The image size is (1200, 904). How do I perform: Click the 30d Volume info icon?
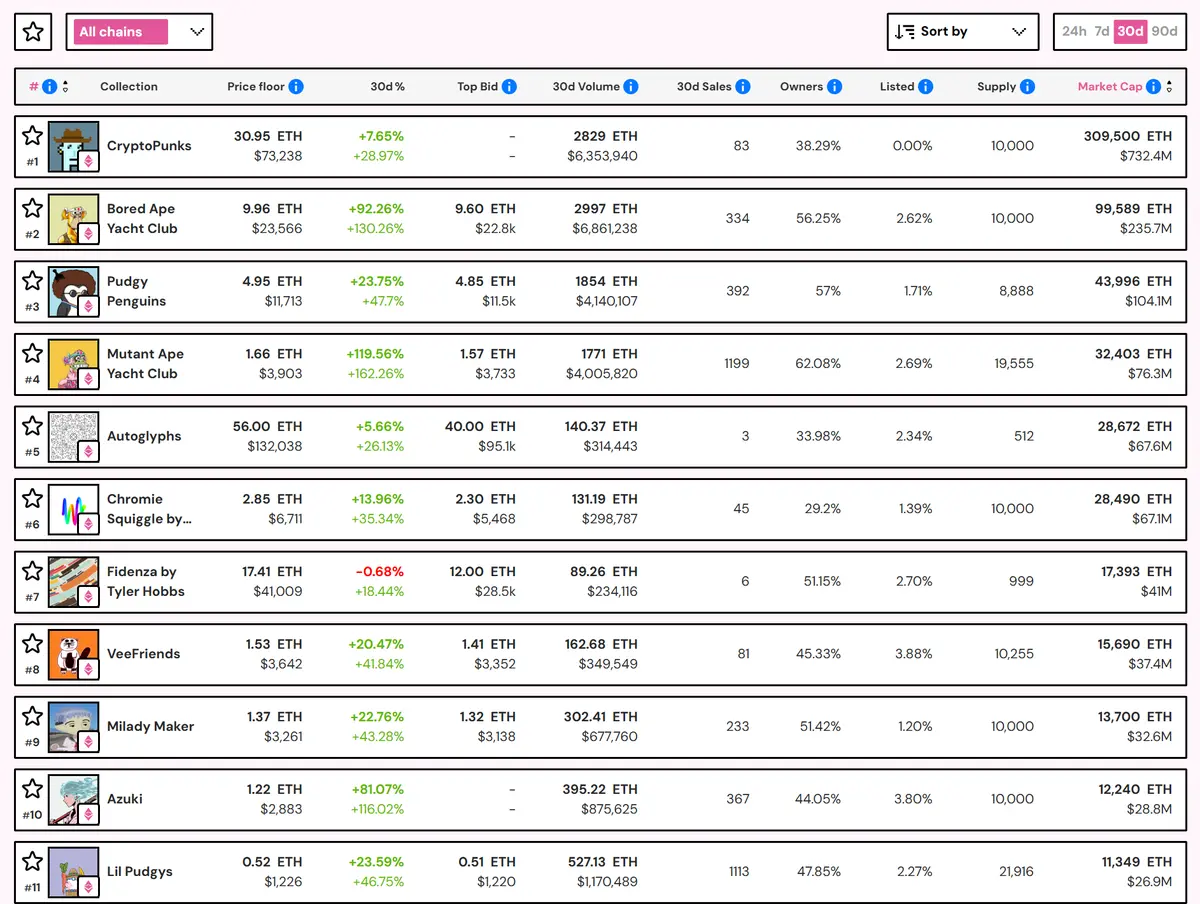click(x=631, y=87)
